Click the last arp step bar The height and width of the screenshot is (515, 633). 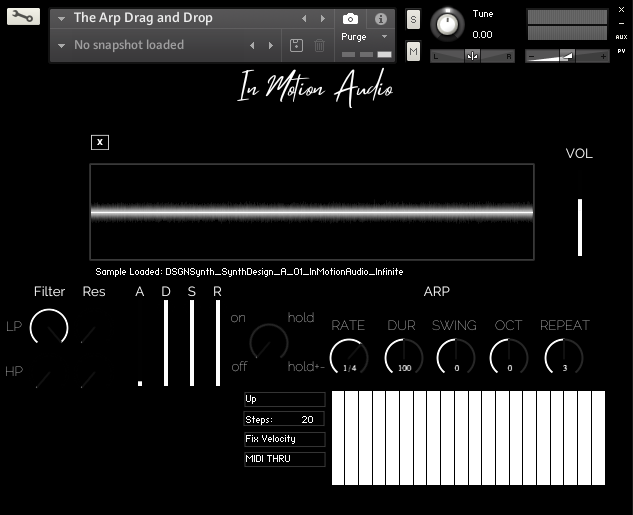[x=599, y=438]
